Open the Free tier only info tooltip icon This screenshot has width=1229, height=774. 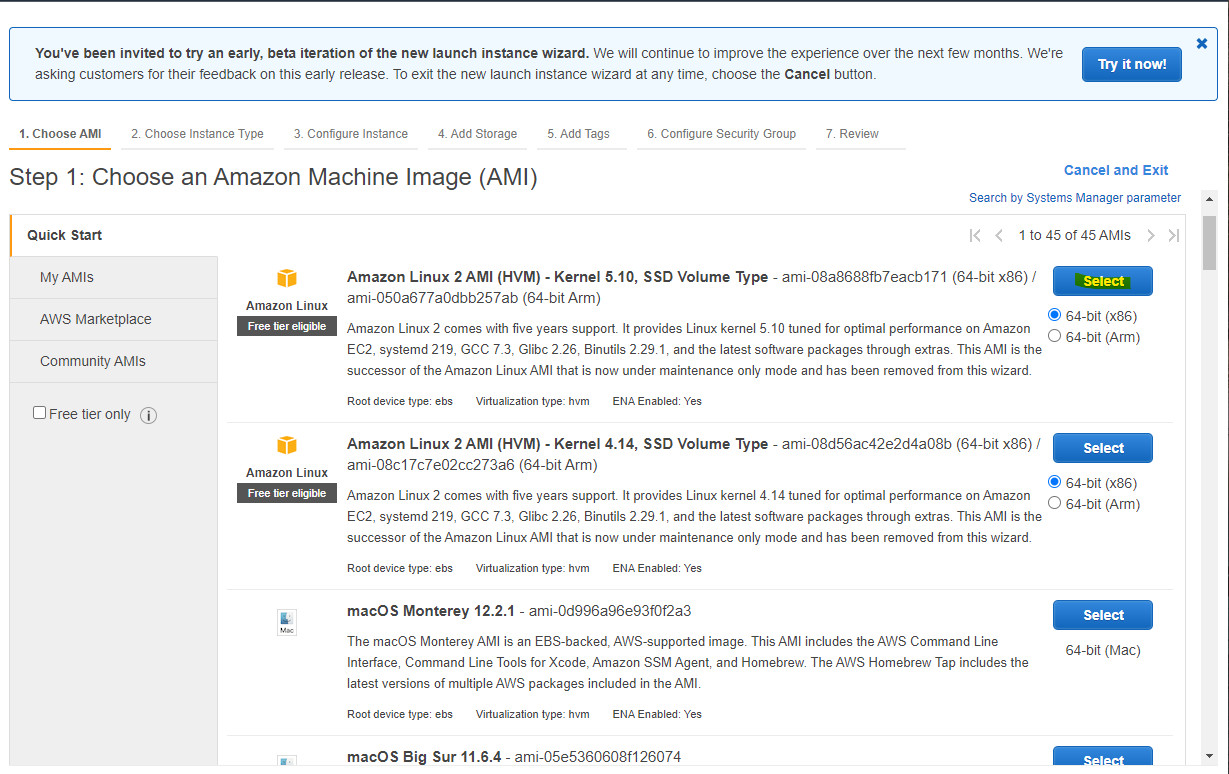tap(148, 415)
